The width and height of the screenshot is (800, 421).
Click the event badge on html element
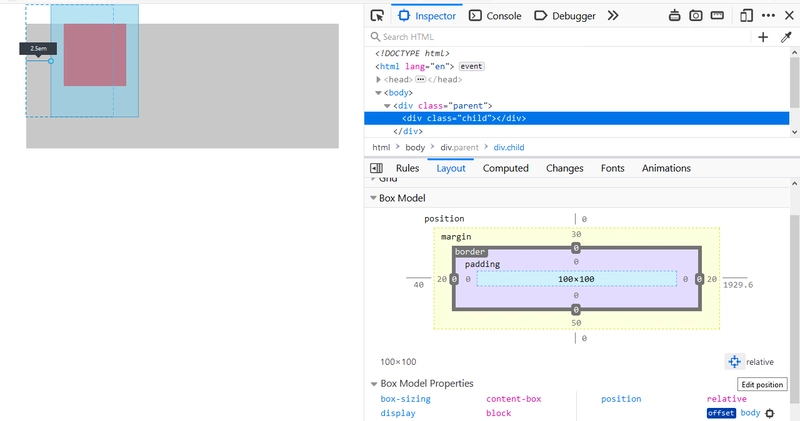(x=471, y=66)
